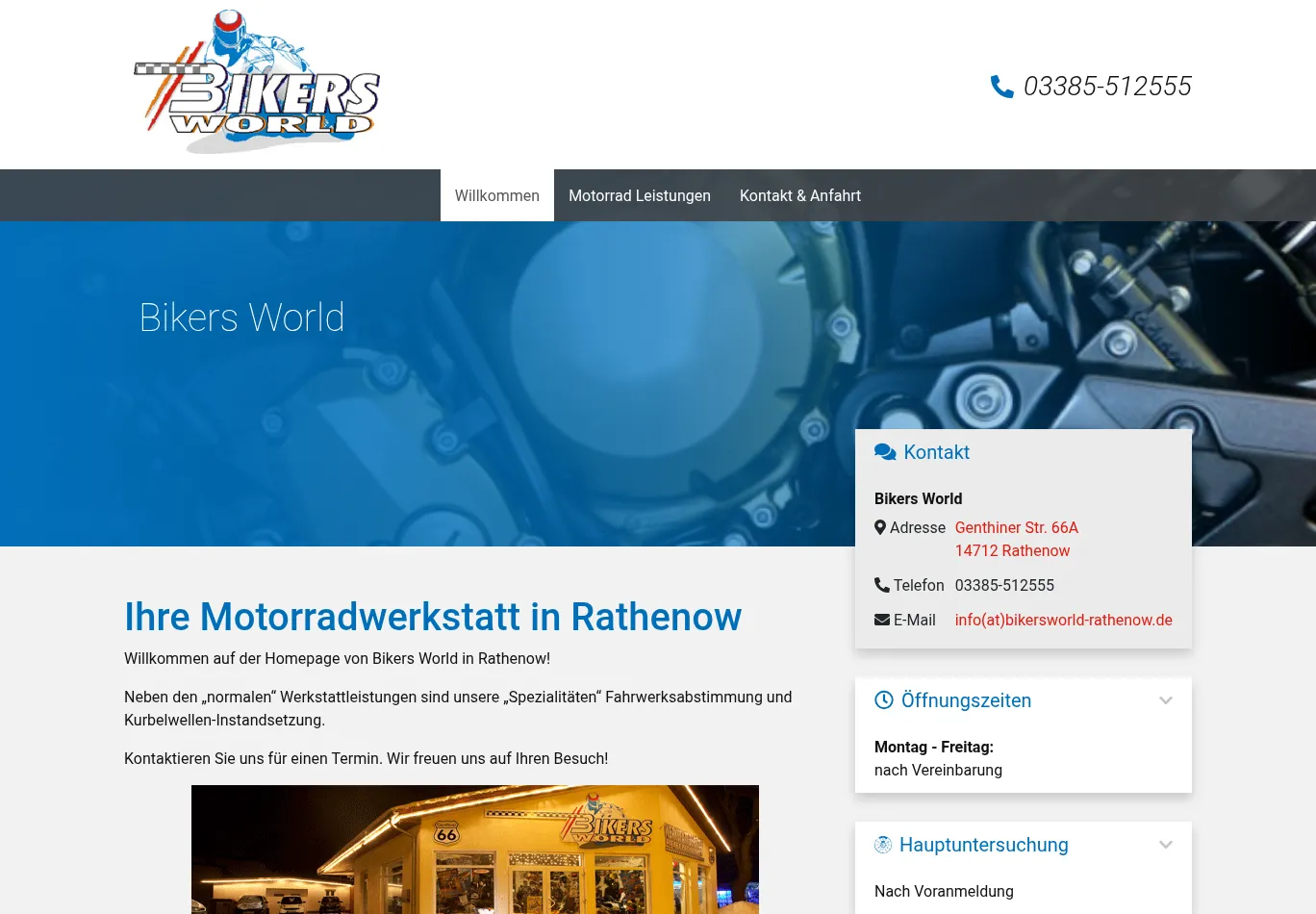
Task: Click the Adresse map pin icon
Action: pos(880,527)
